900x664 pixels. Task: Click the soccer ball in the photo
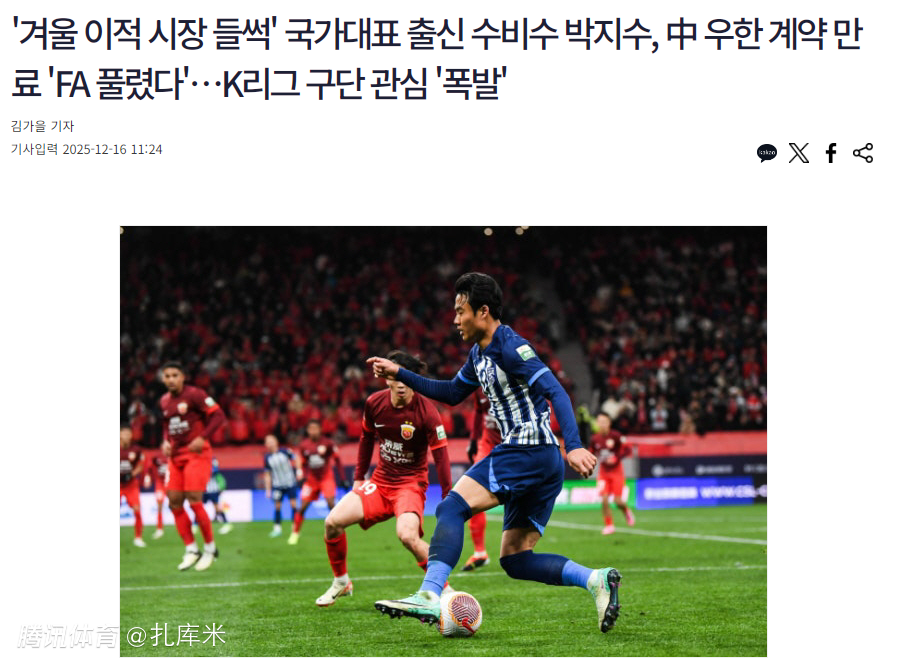pyautogui.click(x=460, y=613)
